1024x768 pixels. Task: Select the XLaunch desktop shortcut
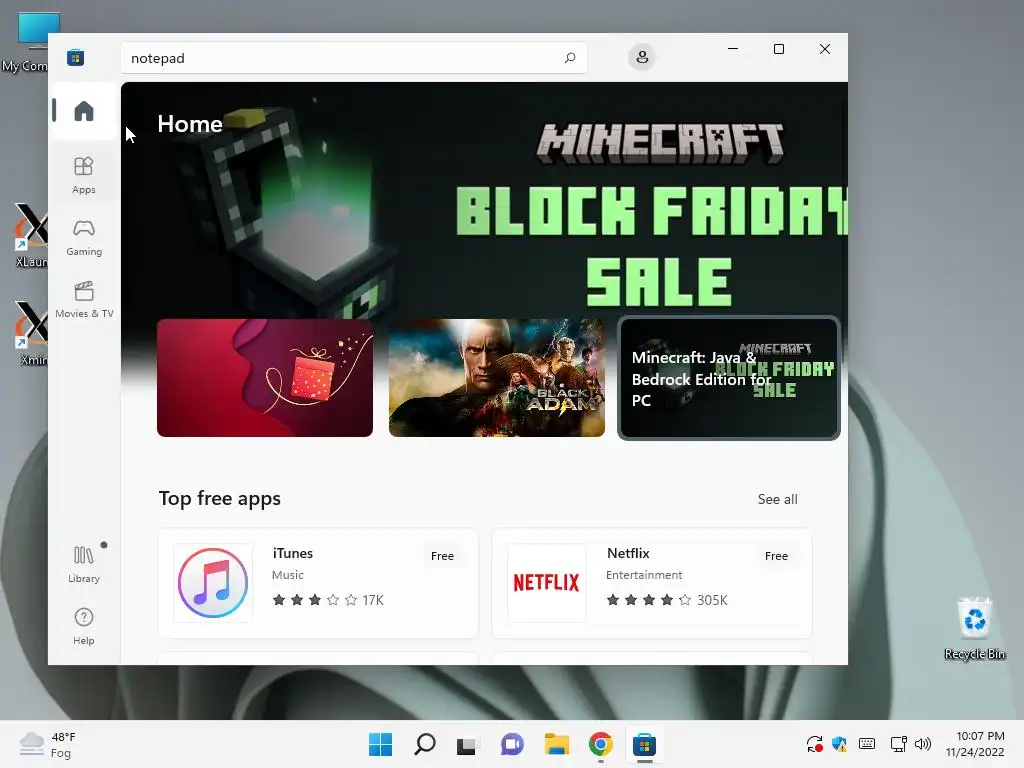[x=31, y=235]
